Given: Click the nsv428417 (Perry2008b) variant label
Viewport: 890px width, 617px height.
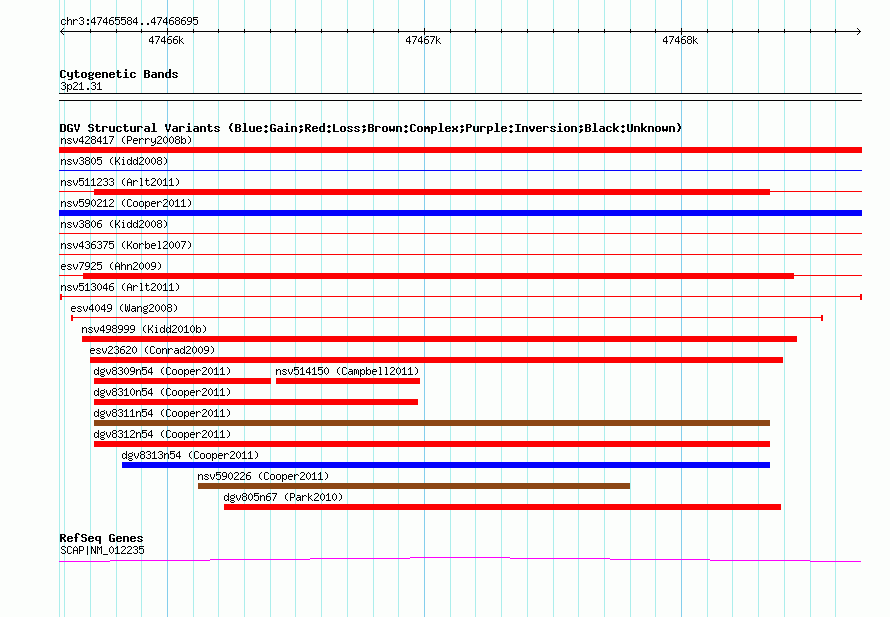Looking at the screenshot, I should 126,140.
